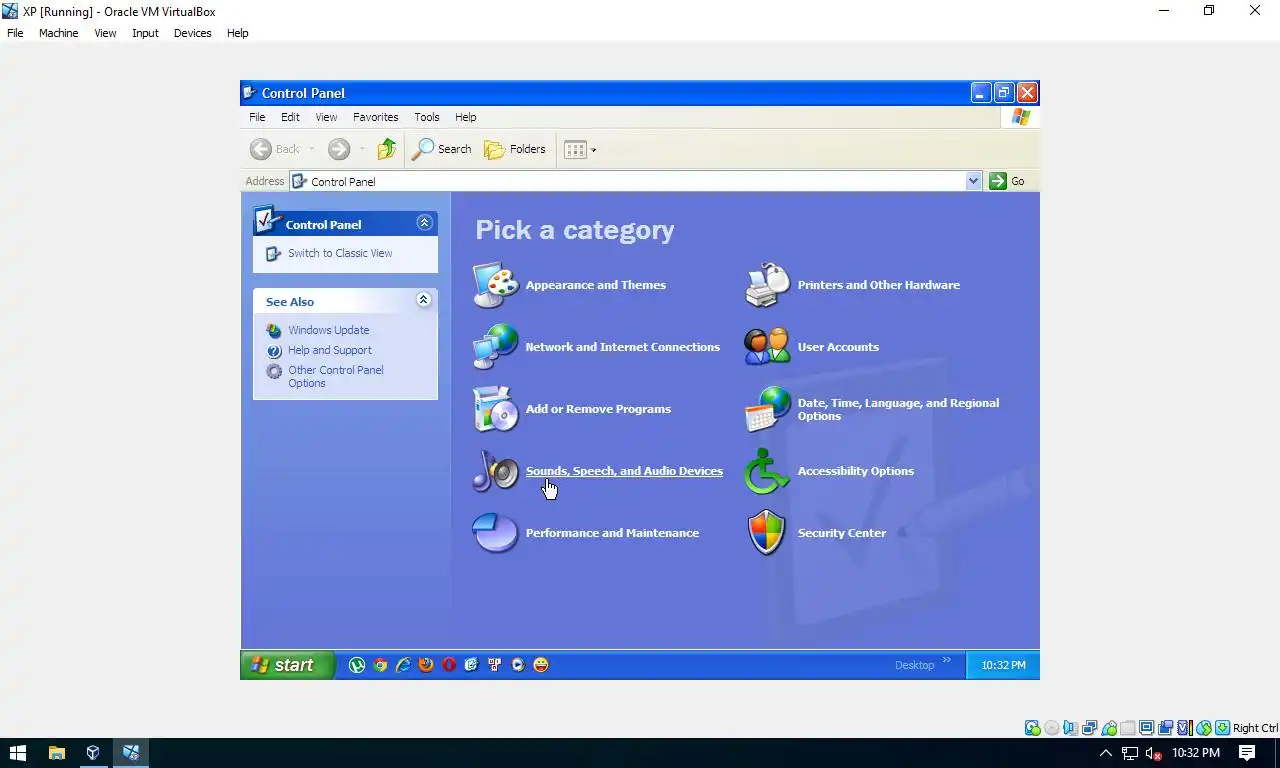
Task: Click the VirtualBox display indicator icon
Action: pos(1147,728)
